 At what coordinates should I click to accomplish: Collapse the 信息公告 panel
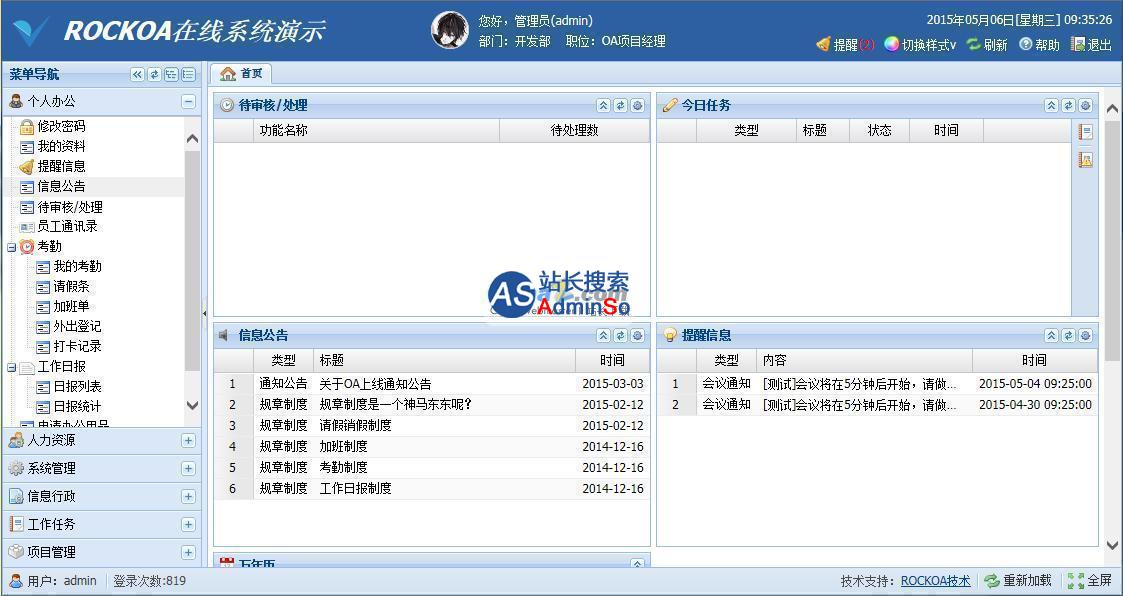pyautogui.click(x=603, y=336)
